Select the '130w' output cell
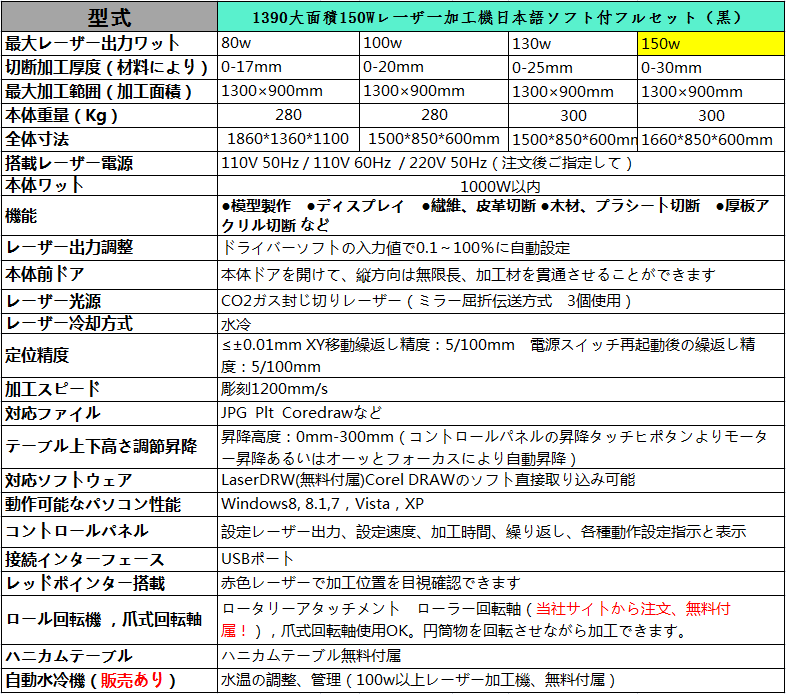786x694 pixels. point(572,44)
